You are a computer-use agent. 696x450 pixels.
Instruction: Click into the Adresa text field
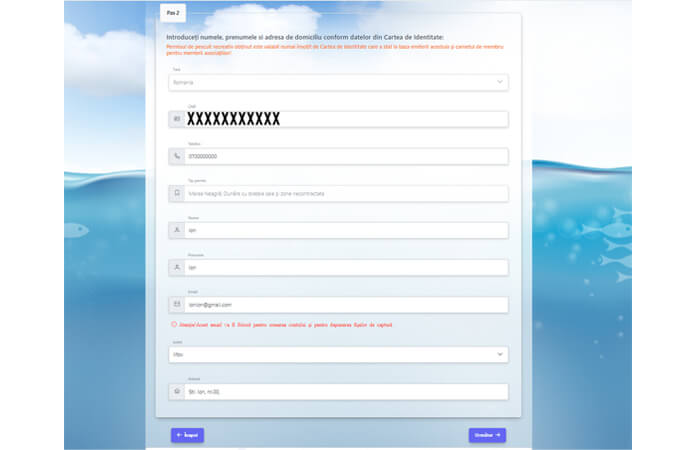345,392
